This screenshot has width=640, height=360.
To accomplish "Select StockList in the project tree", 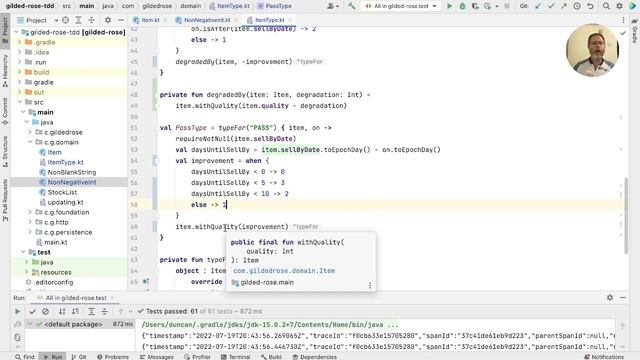I will pyautogui.click(x=62, y=192).
